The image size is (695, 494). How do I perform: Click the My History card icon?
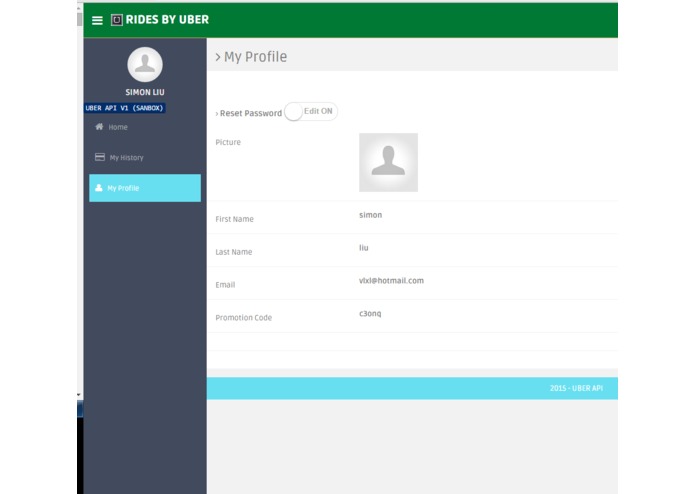click(100, 157)
